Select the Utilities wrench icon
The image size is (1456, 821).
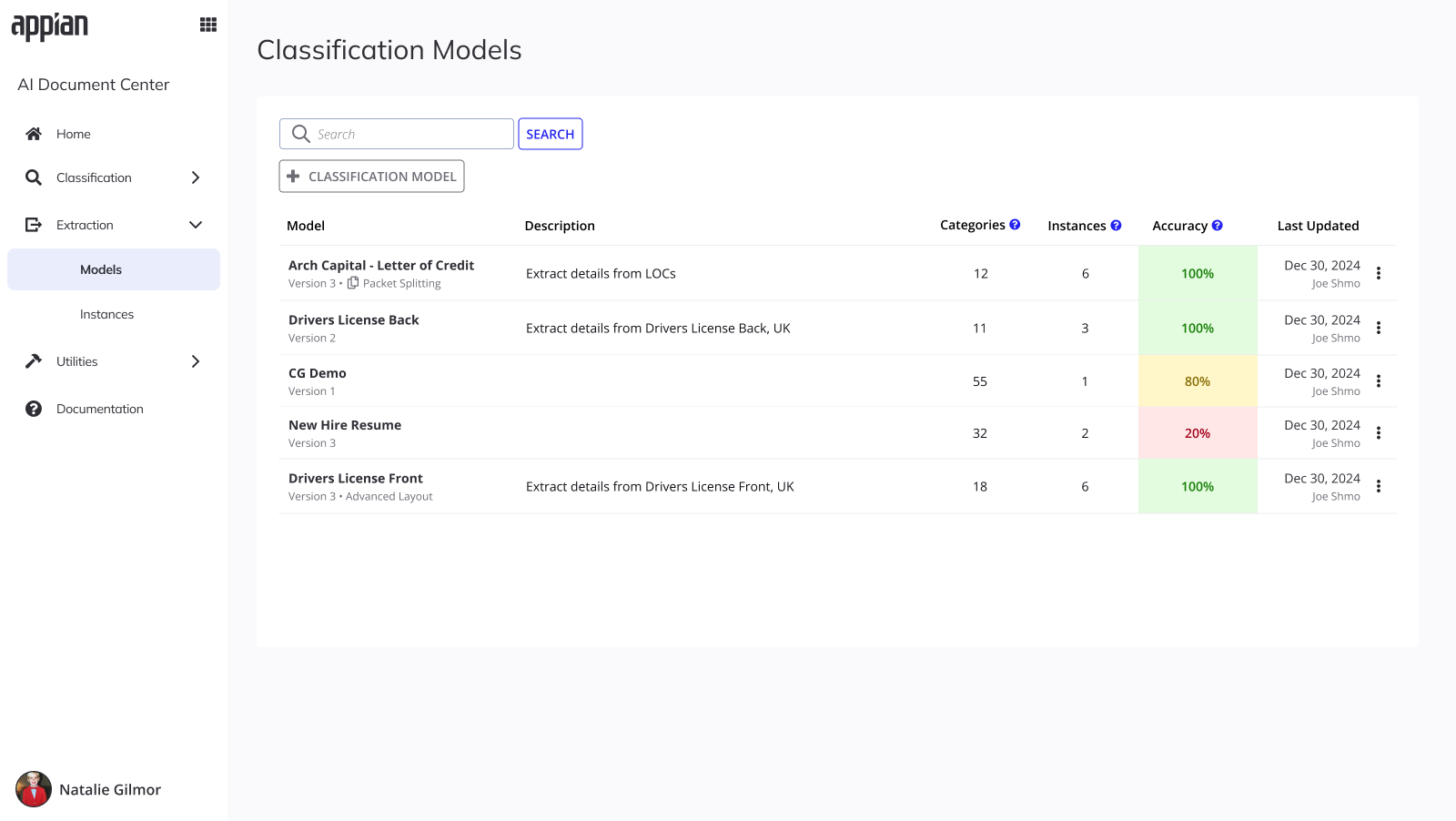pos(33,361)
